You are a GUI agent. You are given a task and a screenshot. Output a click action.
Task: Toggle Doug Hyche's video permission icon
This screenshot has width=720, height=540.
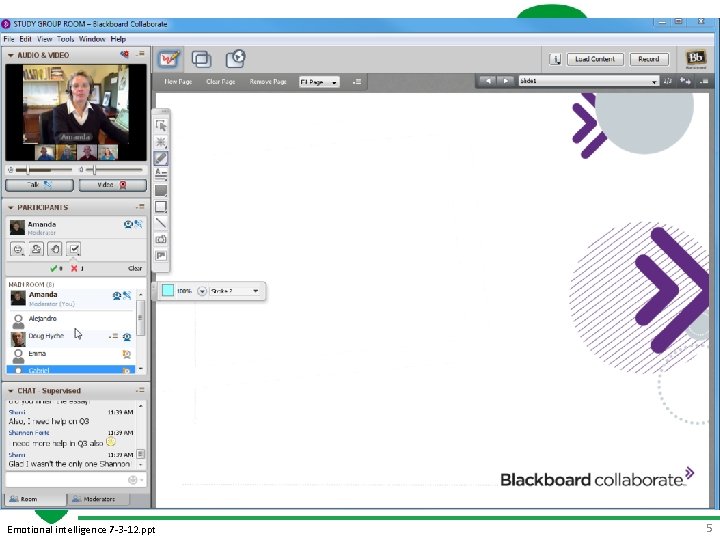[x=127, y=337]
